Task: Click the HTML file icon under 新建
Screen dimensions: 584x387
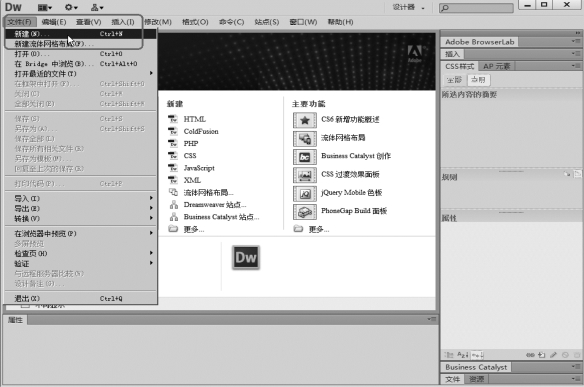Action: [x=173, y=119]
